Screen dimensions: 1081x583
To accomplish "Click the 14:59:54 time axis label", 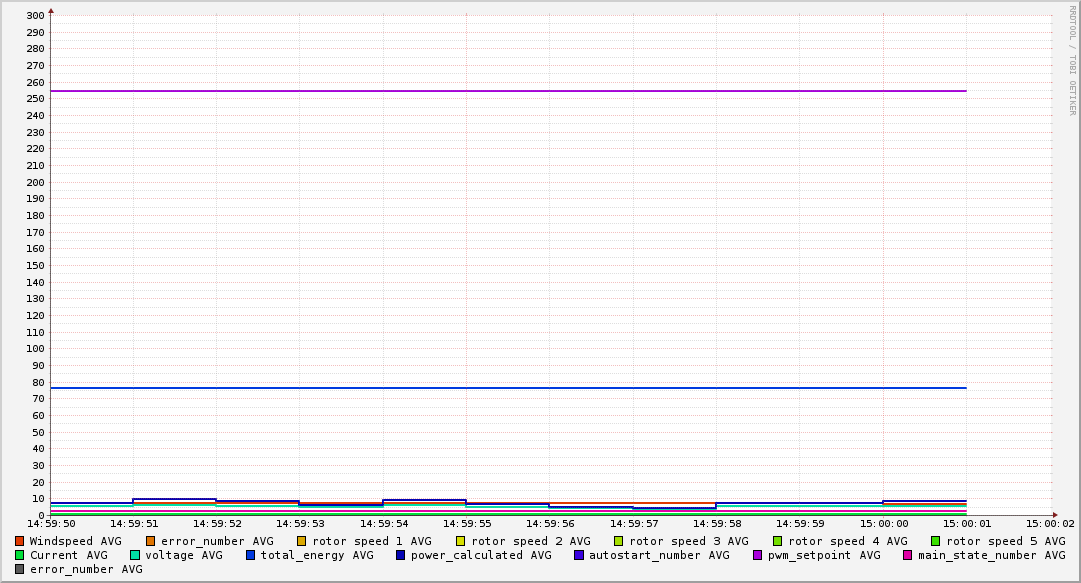I will pos(383,524).
